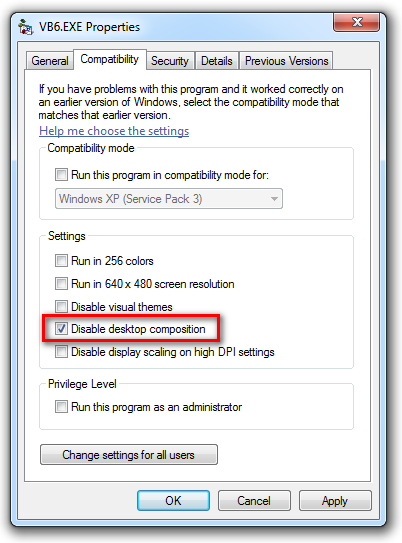Click the compatibility mode dropdown arrow
402x543 pixels.
[274, 199]
